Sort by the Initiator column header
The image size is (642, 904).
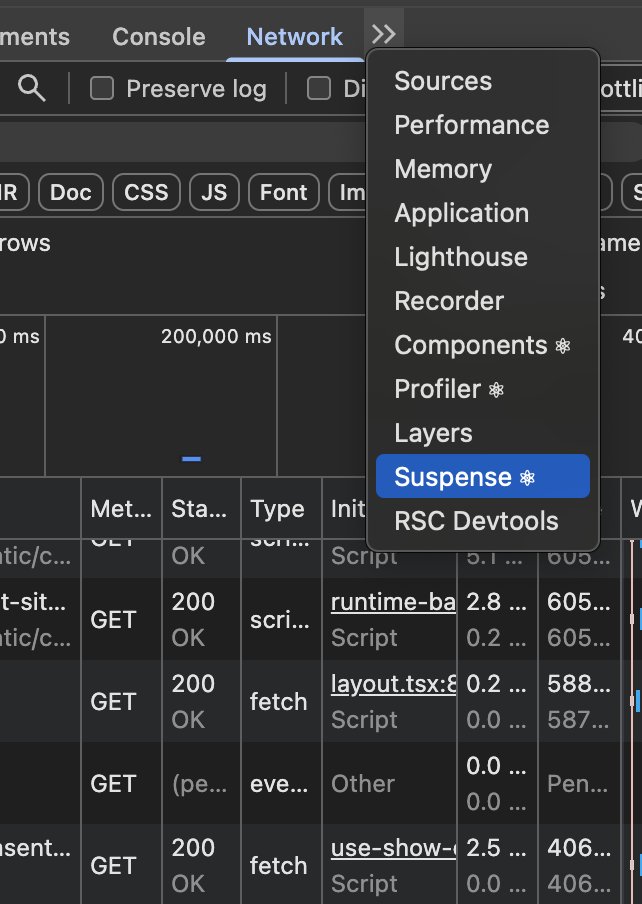click(348, 508)
